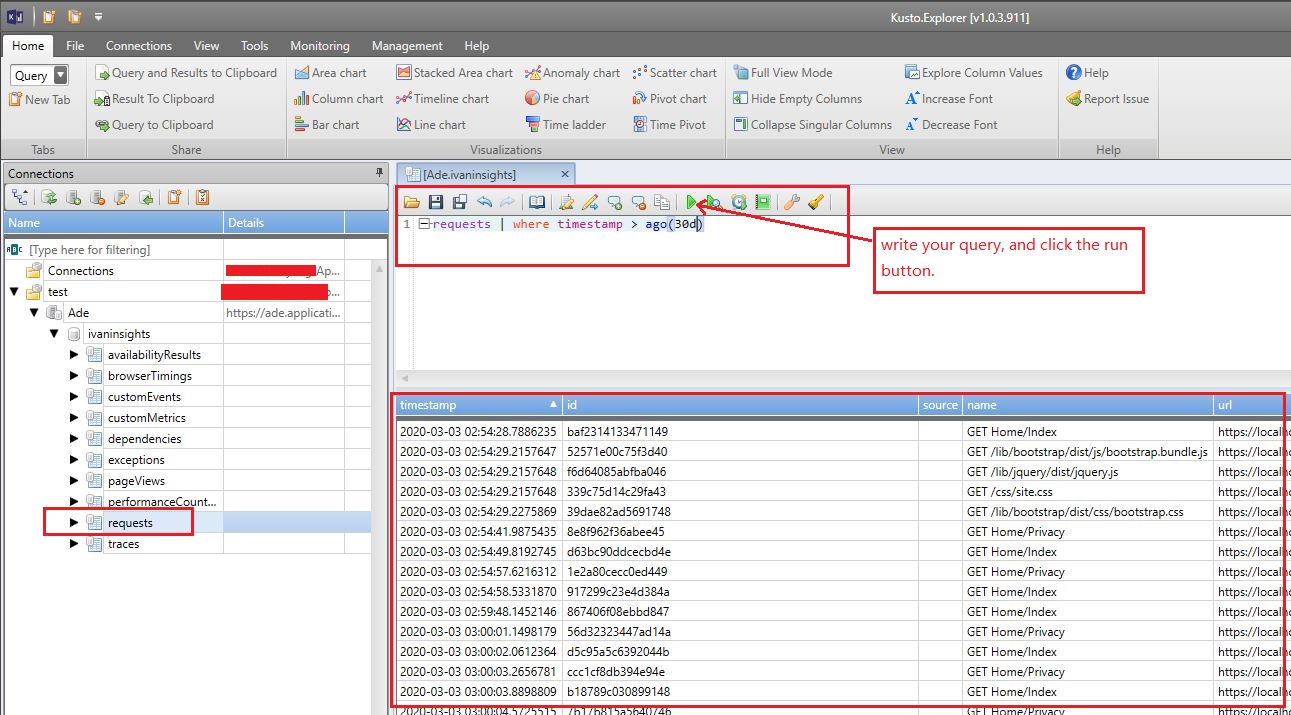
Task: Open the File menu tab
Action: pos(75,46)
